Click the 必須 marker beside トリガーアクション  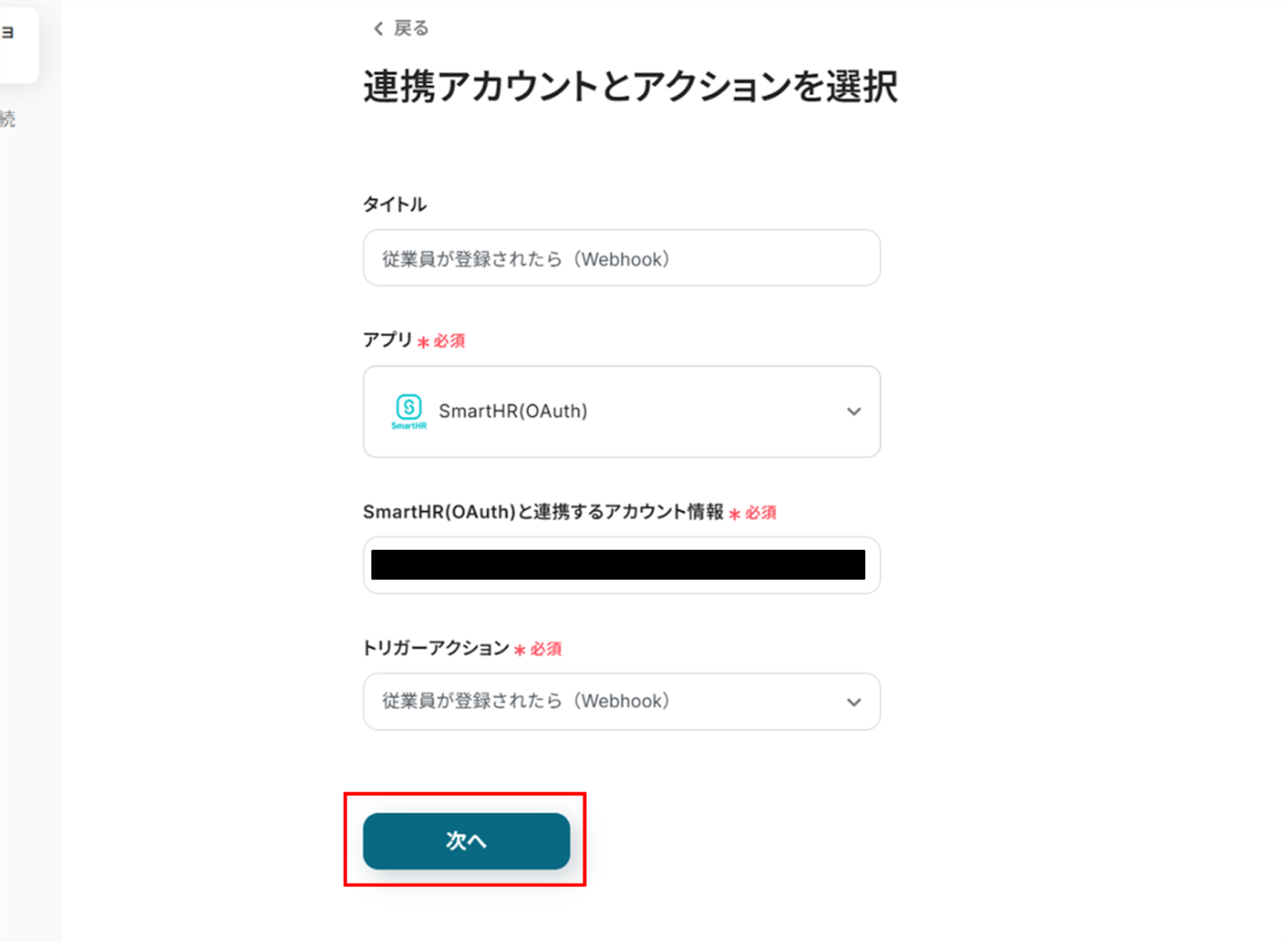(x=544, y=649)
